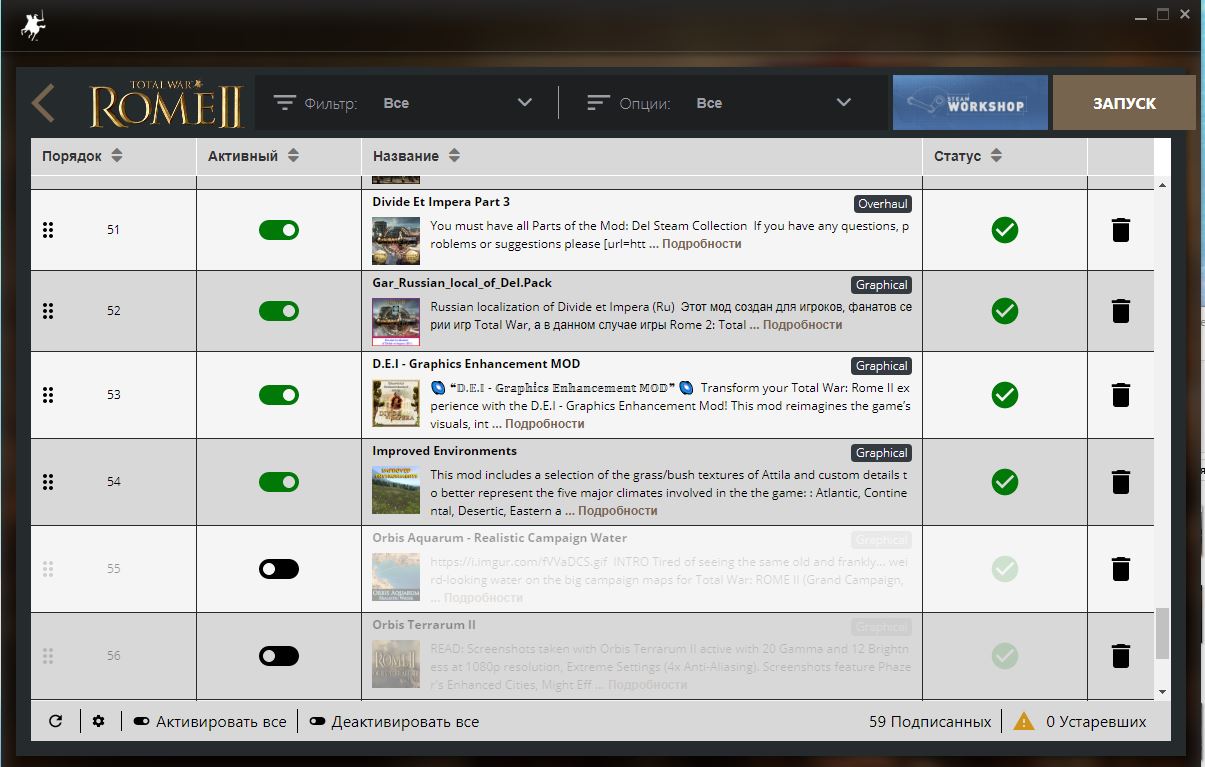
Task: Click Orbis Terrarum II thumbnail image
Action: click(396, 665)
